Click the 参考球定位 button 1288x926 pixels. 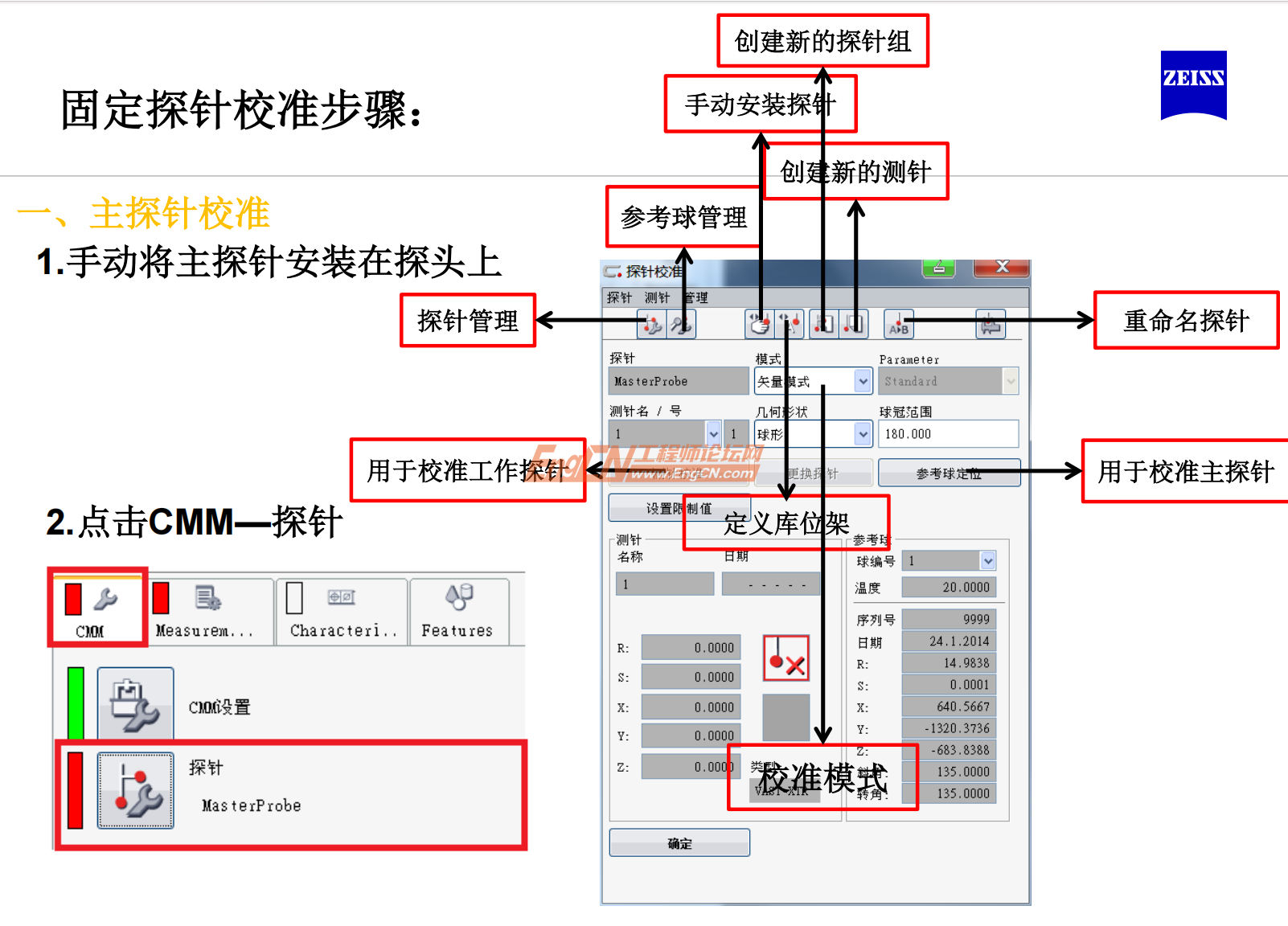[x=949, y=473]
